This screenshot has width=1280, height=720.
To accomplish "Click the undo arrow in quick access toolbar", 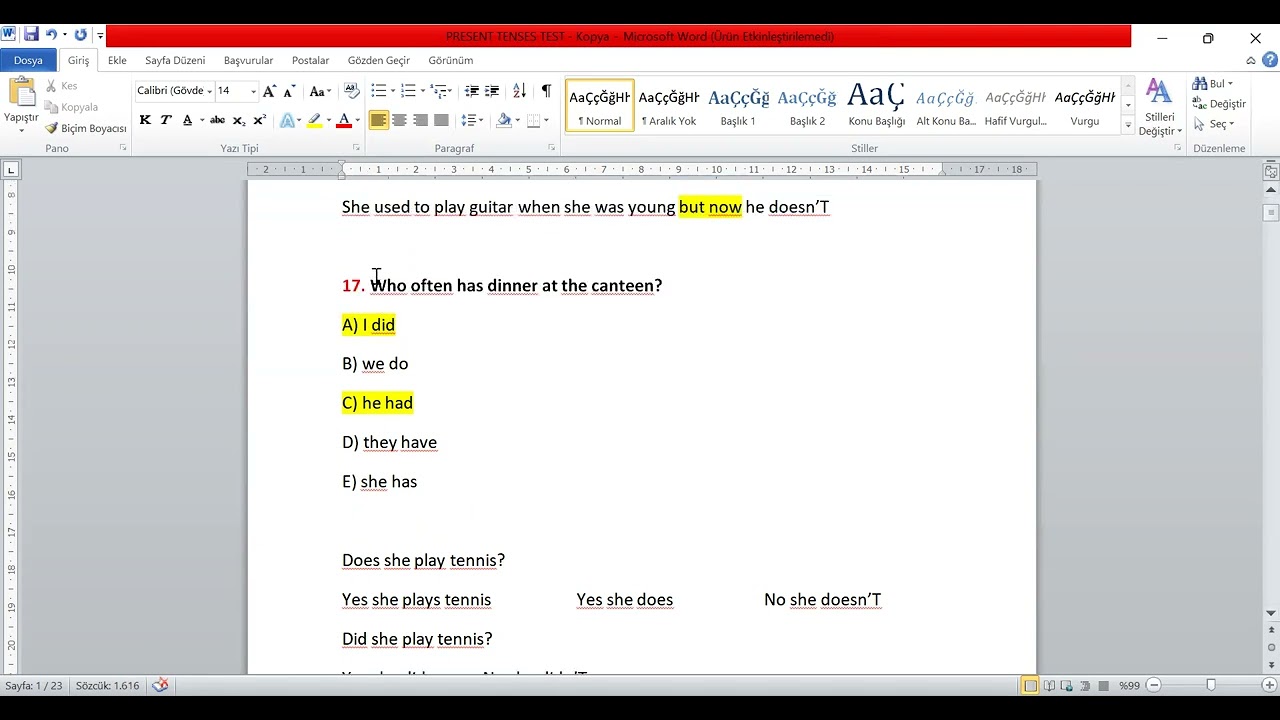I will pos(51,35).
